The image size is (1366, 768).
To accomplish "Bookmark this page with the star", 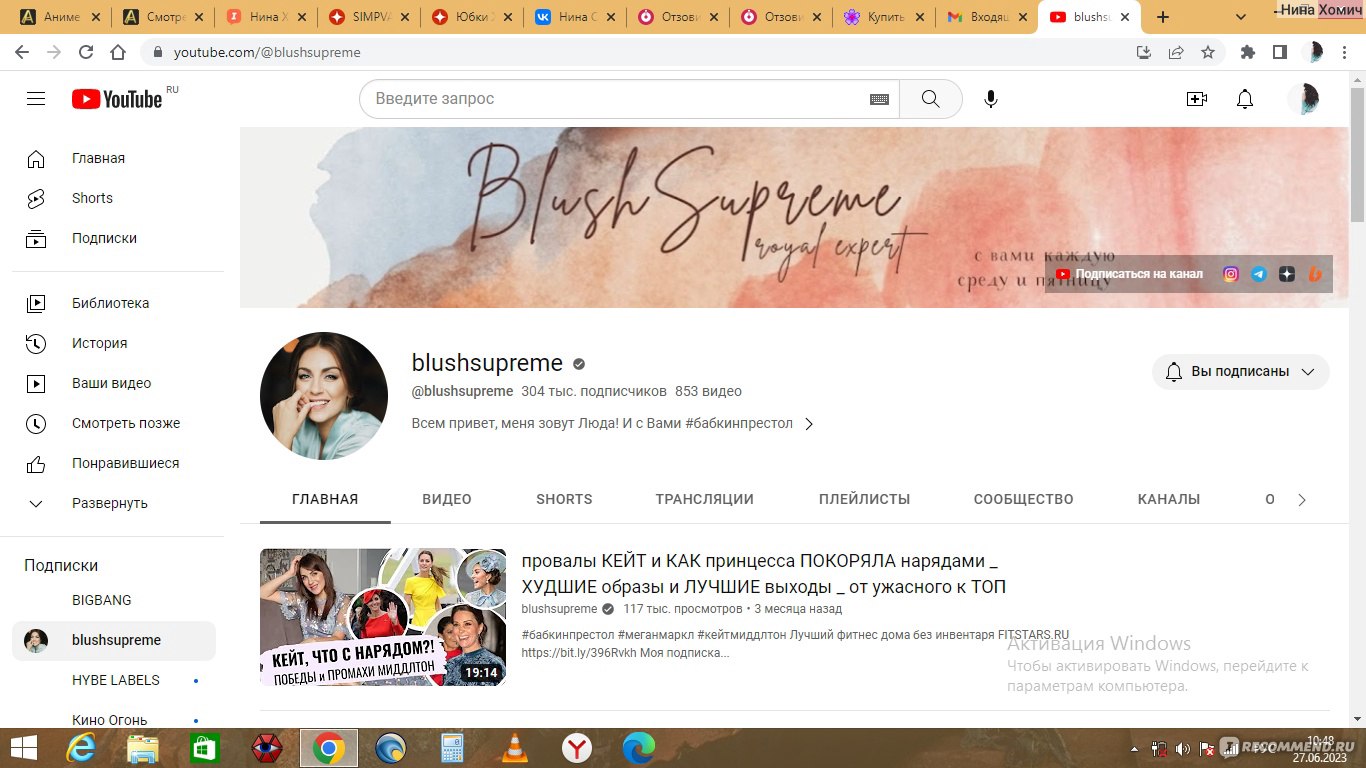I will (1208, 52).
